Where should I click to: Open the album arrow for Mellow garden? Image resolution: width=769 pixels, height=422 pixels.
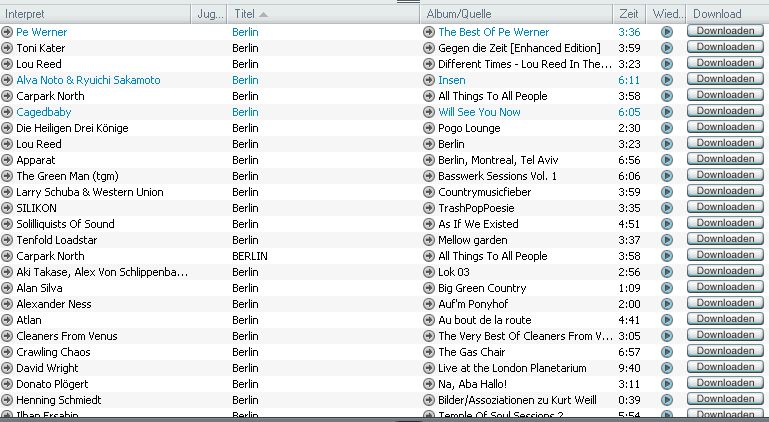coord(429,240)
